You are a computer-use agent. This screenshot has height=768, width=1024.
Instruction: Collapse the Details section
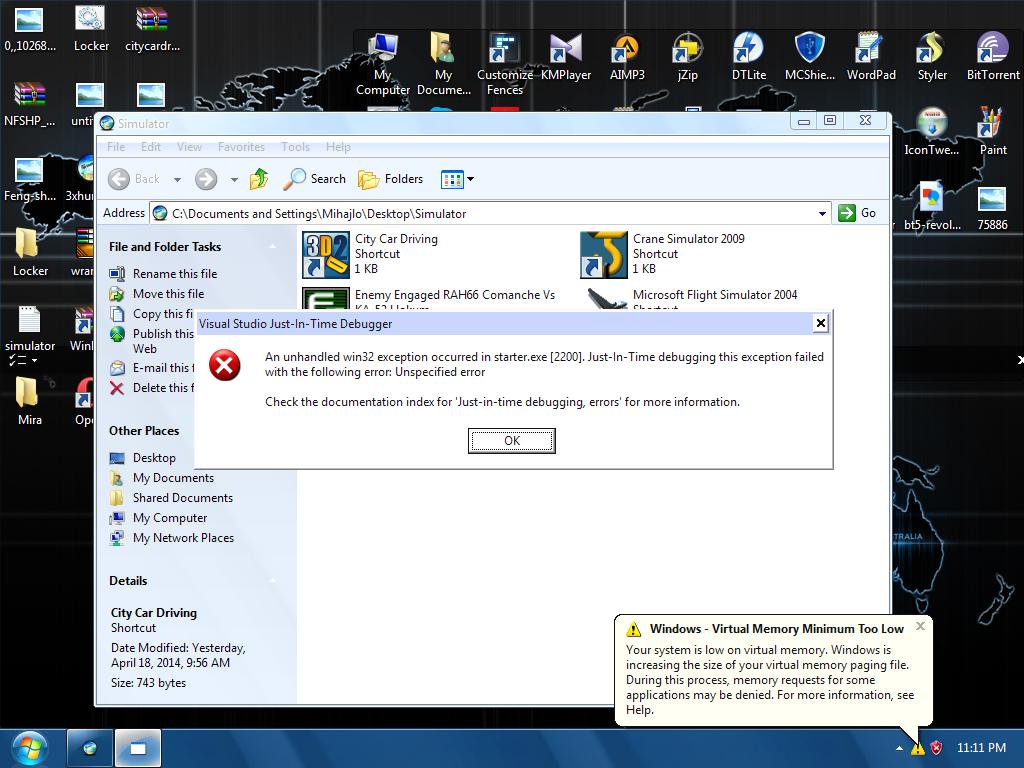pos(272,581)
